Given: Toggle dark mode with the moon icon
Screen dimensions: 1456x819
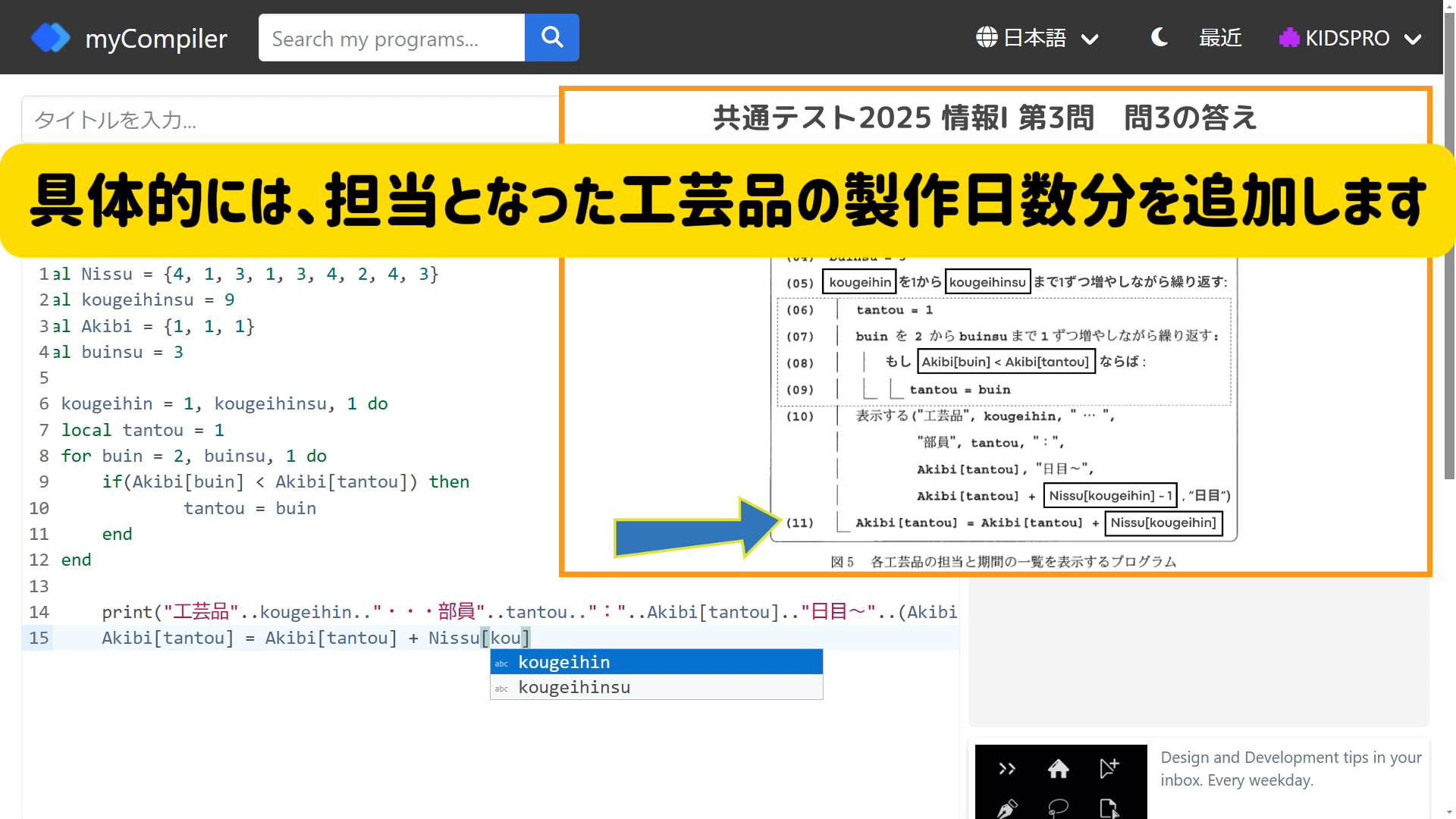Looking at the screenshot, I should [x=1159, y=37].
